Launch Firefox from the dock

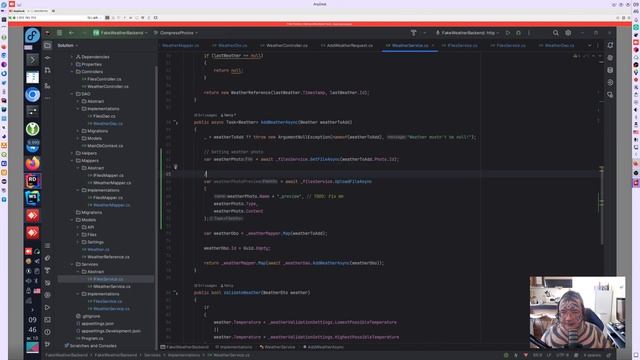[33, 164]
